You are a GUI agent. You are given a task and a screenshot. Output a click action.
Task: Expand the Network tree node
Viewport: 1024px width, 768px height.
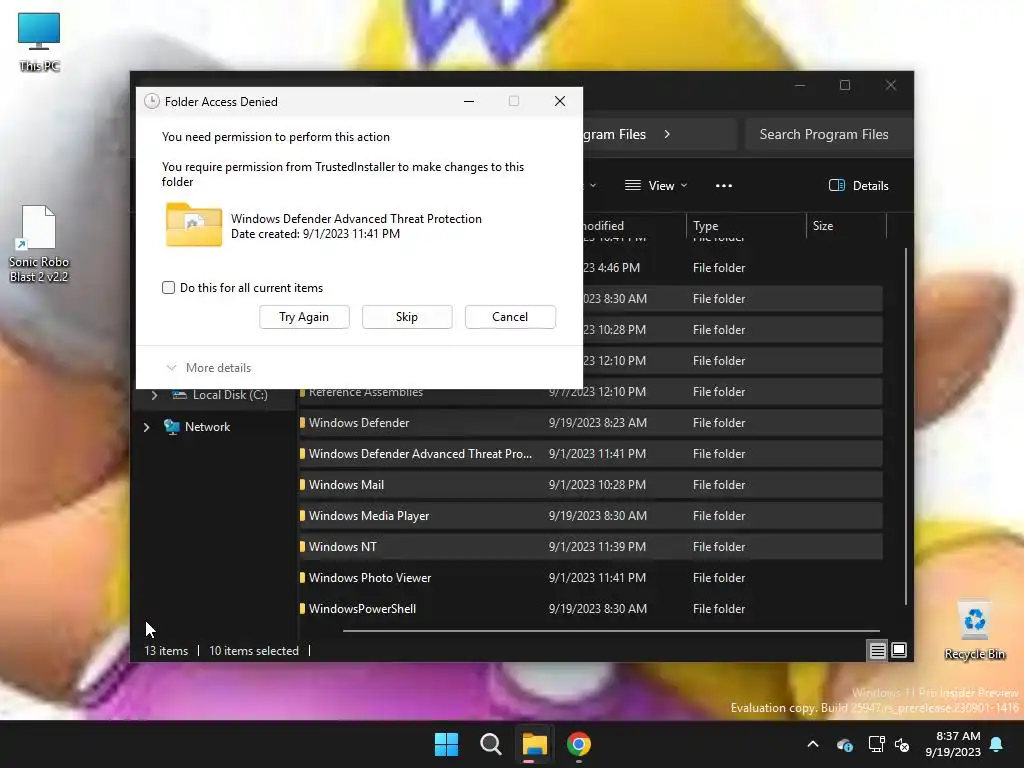coord(146,427)
